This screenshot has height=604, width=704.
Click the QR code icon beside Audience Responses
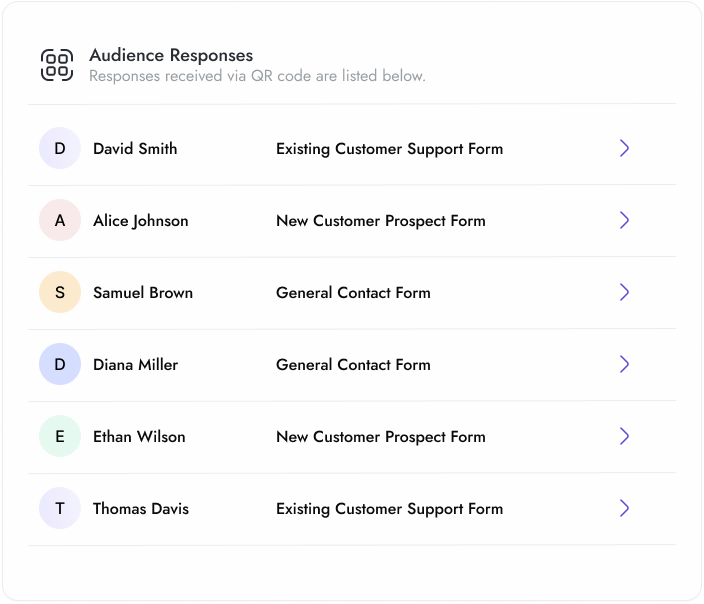point(57,65)
